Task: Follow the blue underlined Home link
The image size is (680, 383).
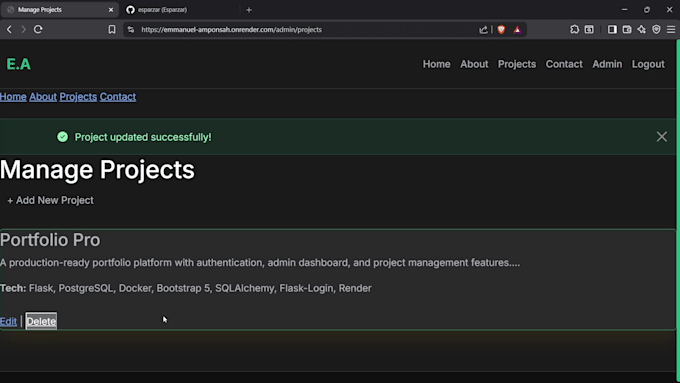Action: [13, 97]
